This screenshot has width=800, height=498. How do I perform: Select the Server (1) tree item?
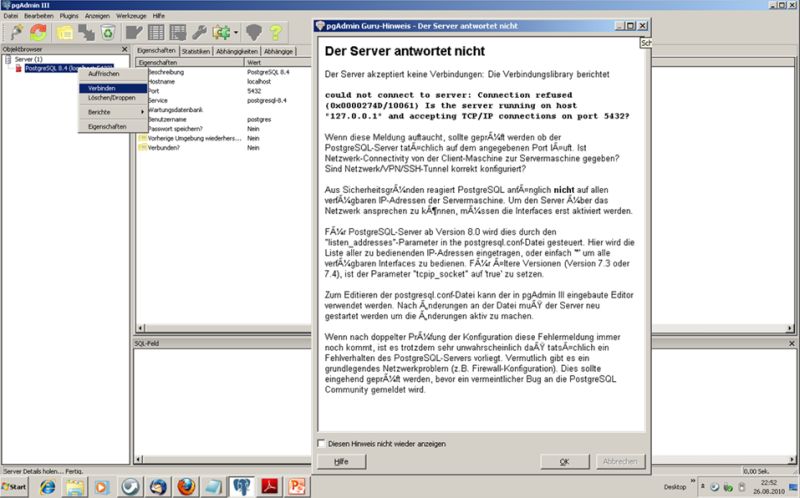point(29,60)
